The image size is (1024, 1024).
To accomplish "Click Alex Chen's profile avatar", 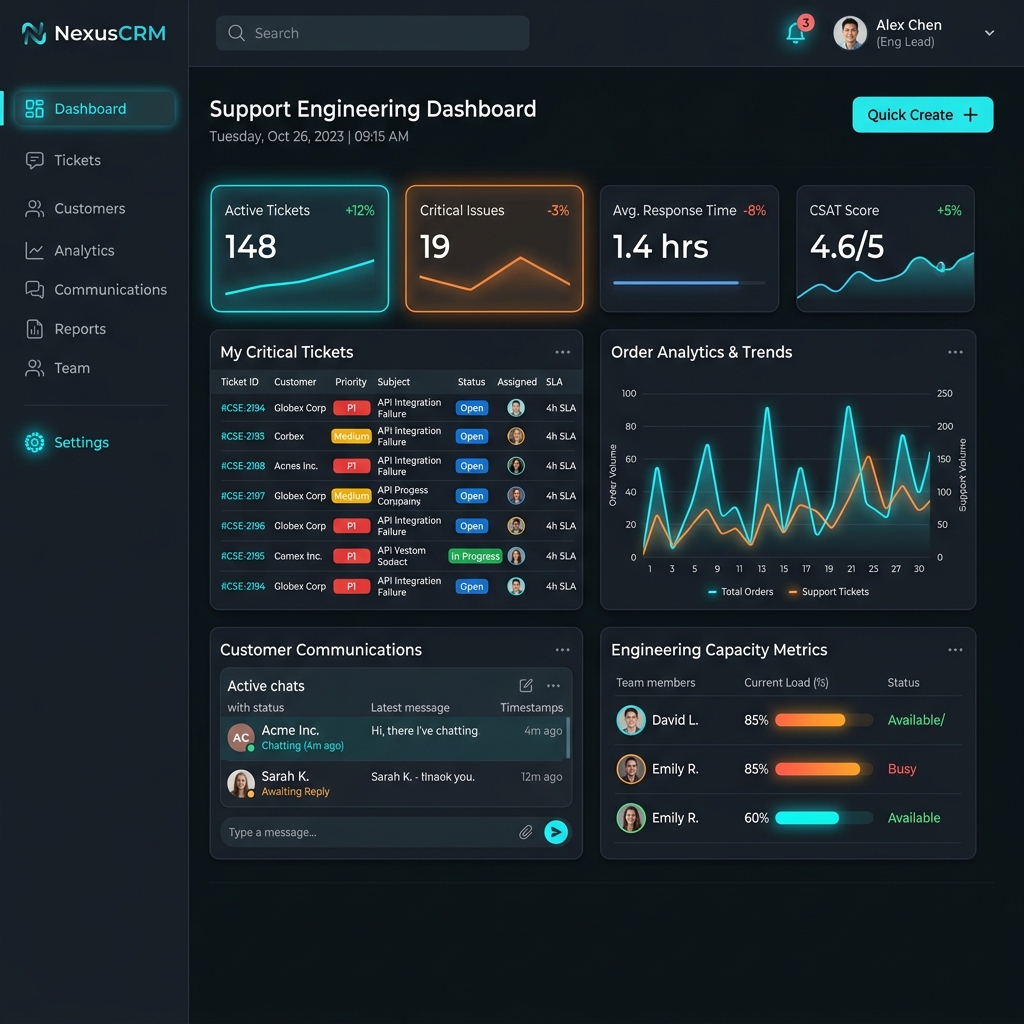I will [850, 33].
